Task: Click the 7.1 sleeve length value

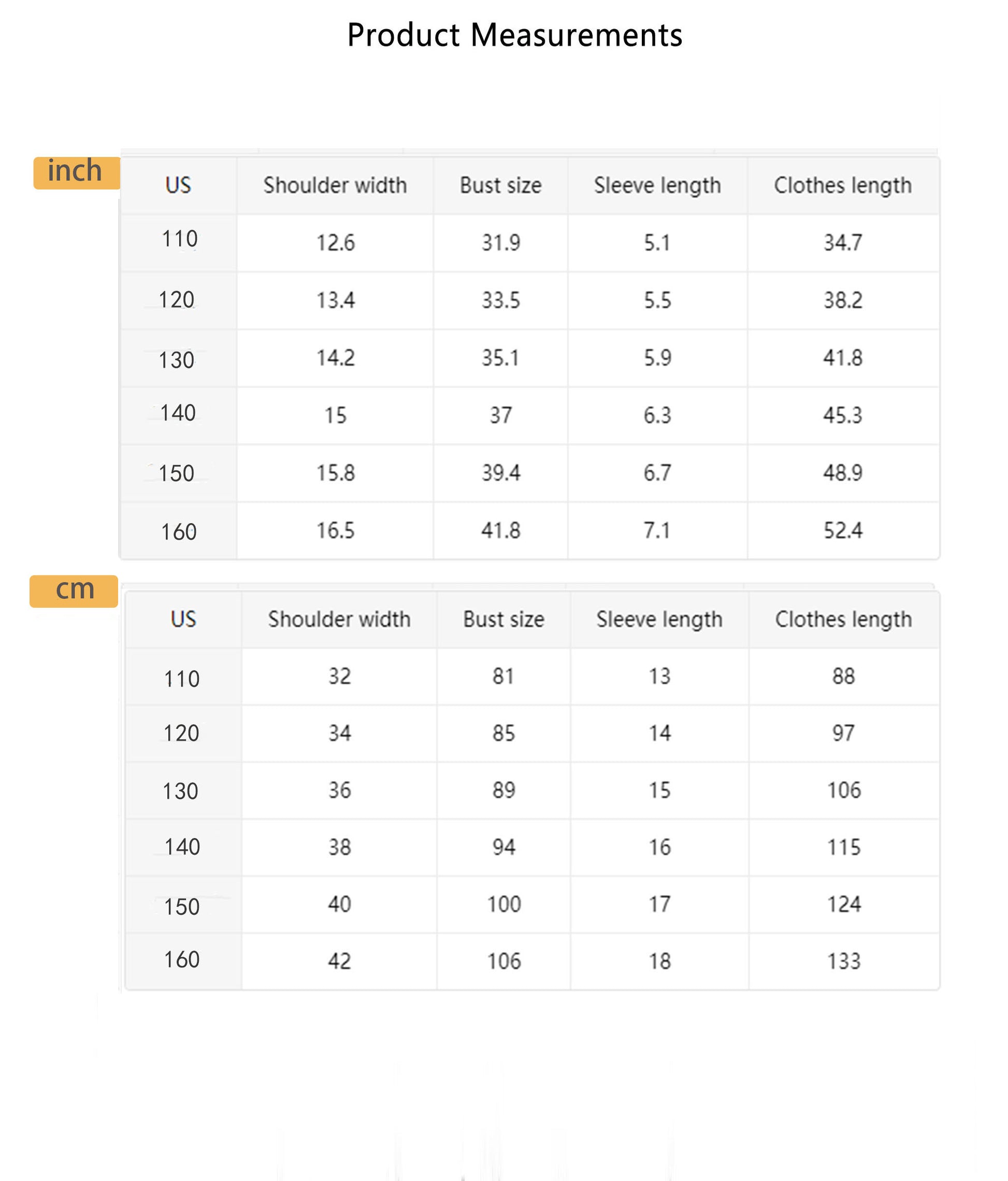Action: pos(657,530)
